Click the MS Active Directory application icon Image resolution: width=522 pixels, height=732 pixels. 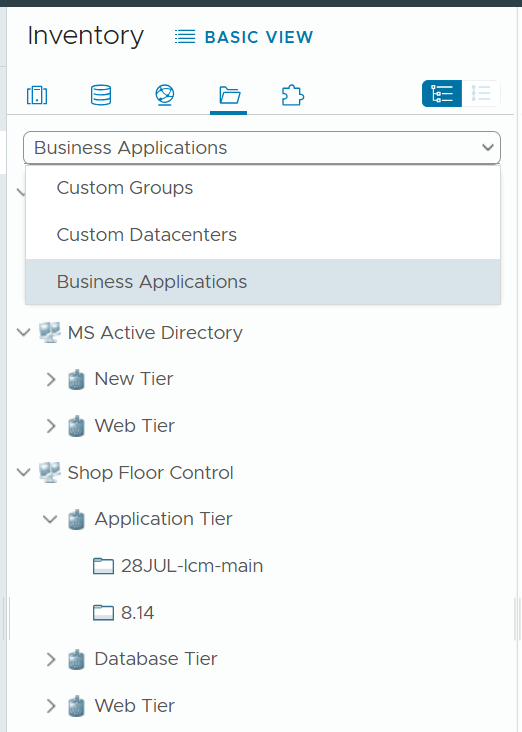(x=49, y=332)
